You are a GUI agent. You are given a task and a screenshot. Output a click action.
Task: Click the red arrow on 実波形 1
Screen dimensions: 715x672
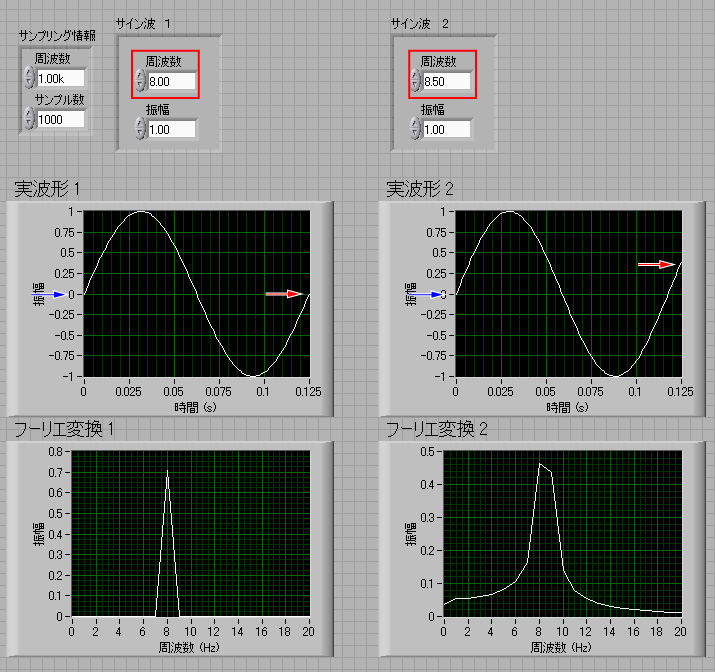284,293
